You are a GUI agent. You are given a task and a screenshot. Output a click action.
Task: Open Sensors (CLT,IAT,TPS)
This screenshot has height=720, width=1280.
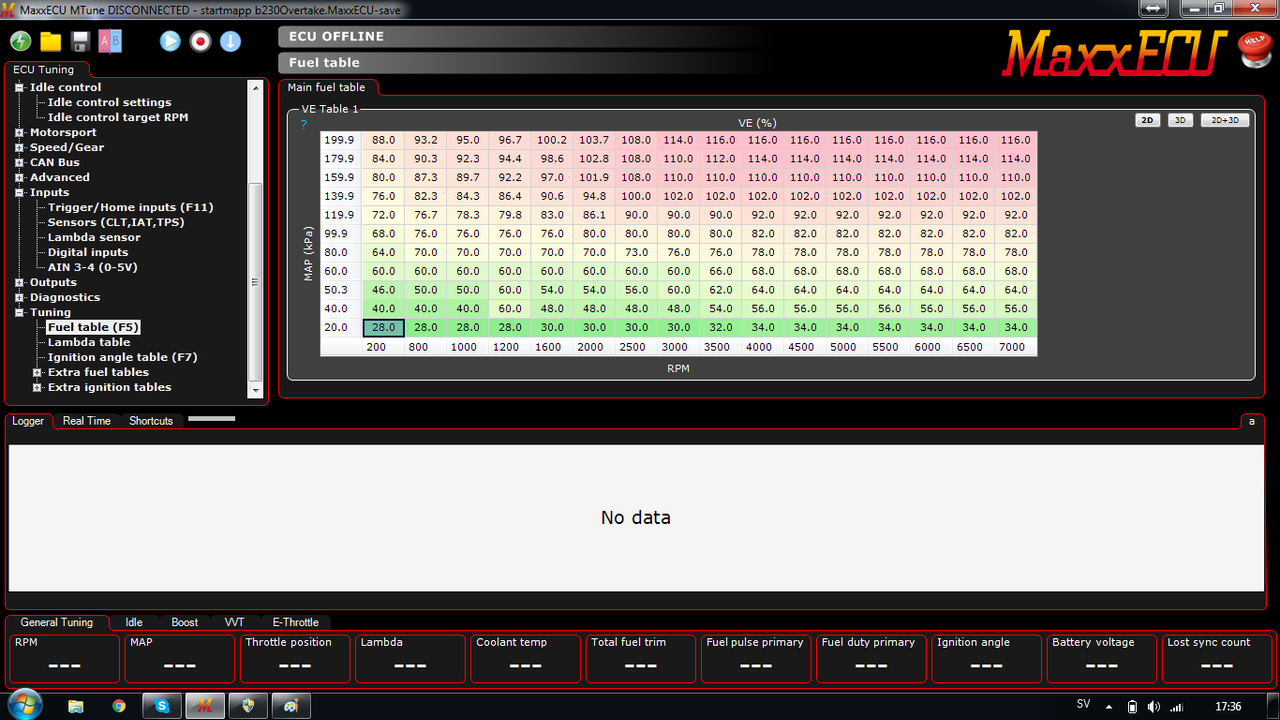[x=116, y=222]
